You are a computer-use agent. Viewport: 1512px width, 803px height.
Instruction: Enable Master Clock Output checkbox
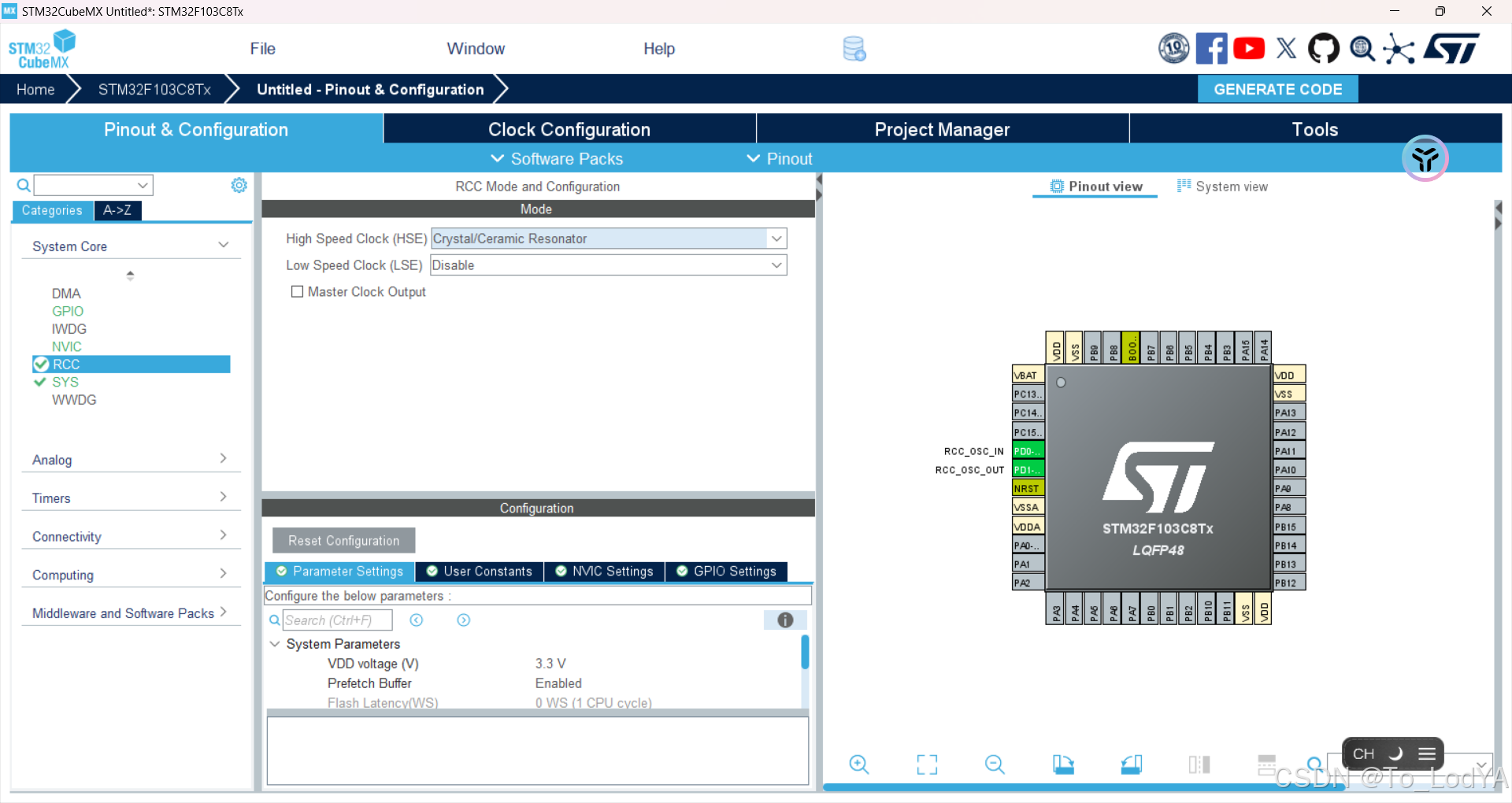pos(297,291)
